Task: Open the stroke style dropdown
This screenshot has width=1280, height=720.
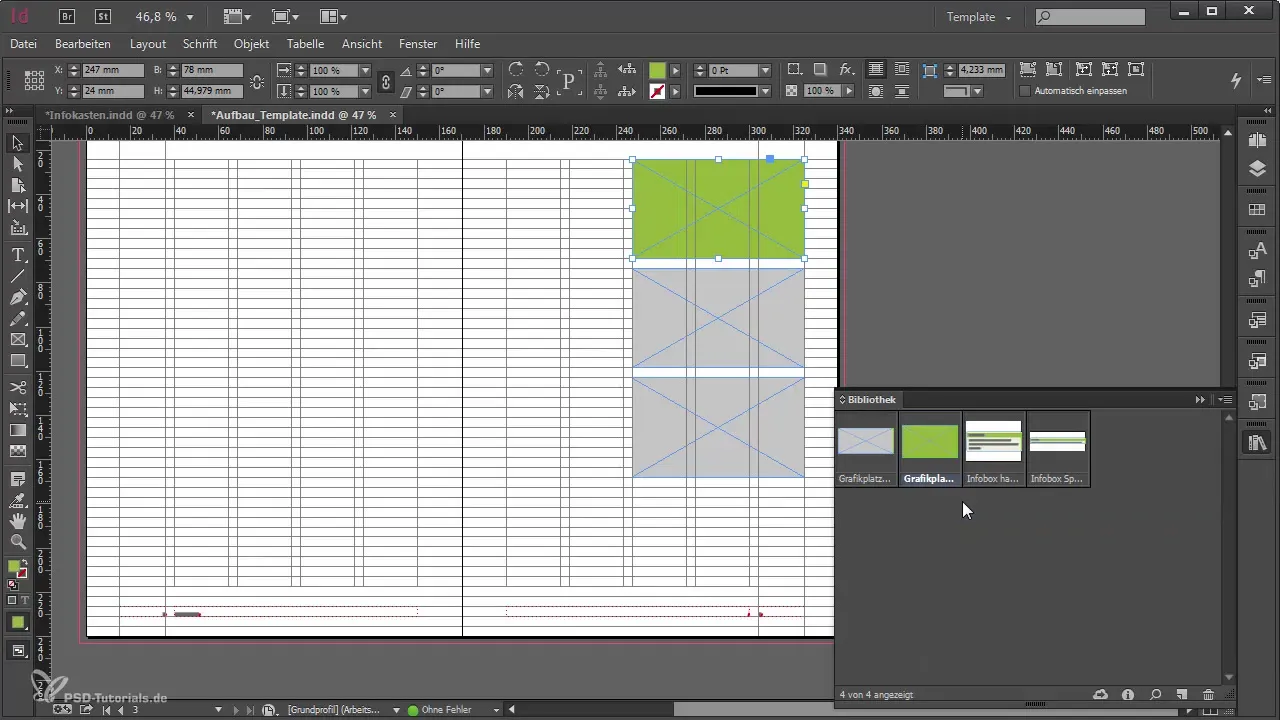Action: [765, 91]
